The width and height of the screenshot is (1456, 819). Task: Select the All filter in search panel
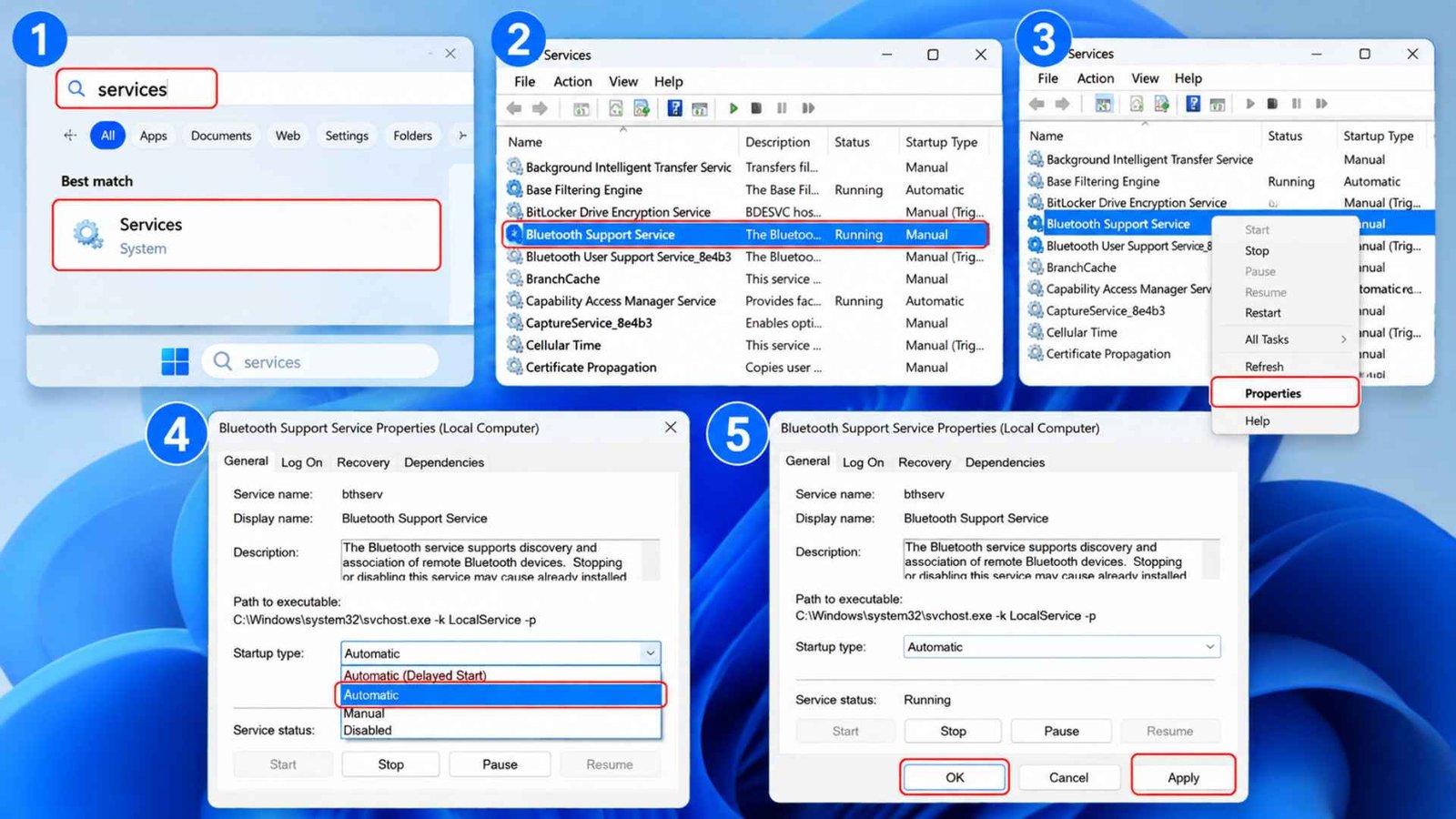(107, 136)
